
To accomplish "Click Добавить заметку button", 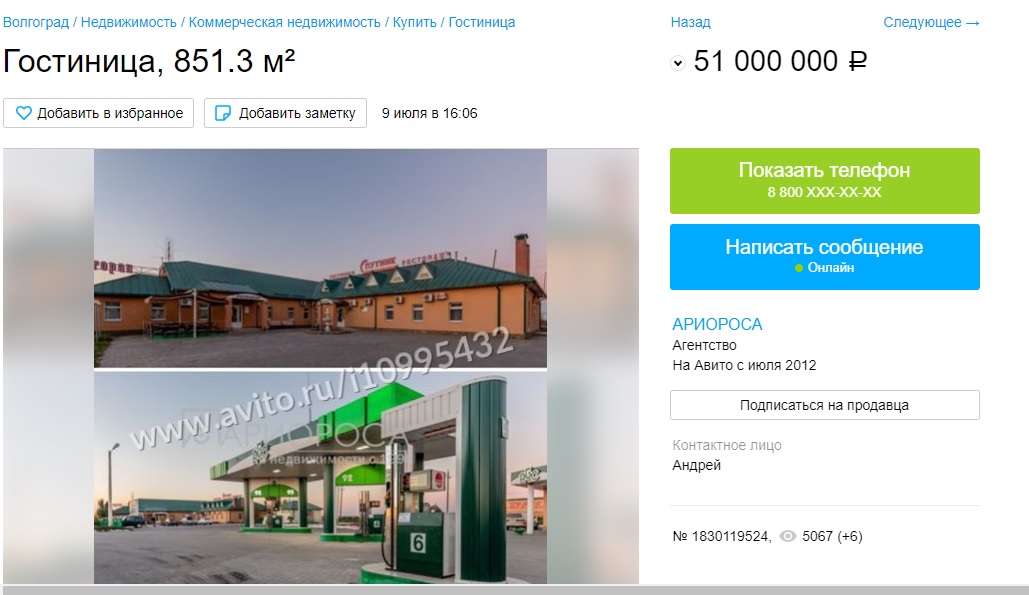I will coord(285,113).
